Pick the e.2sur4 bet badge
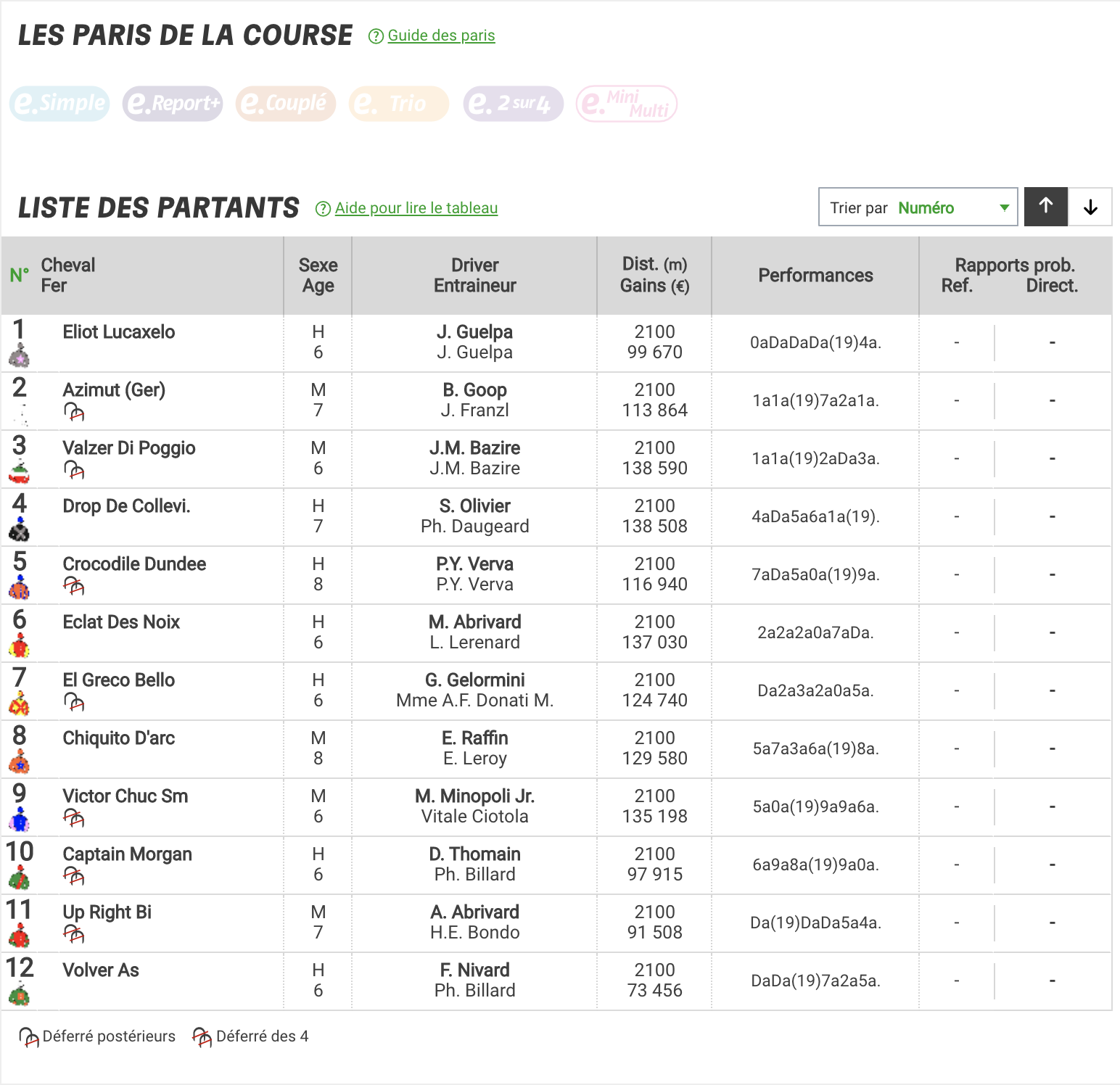 click(514, 104)
